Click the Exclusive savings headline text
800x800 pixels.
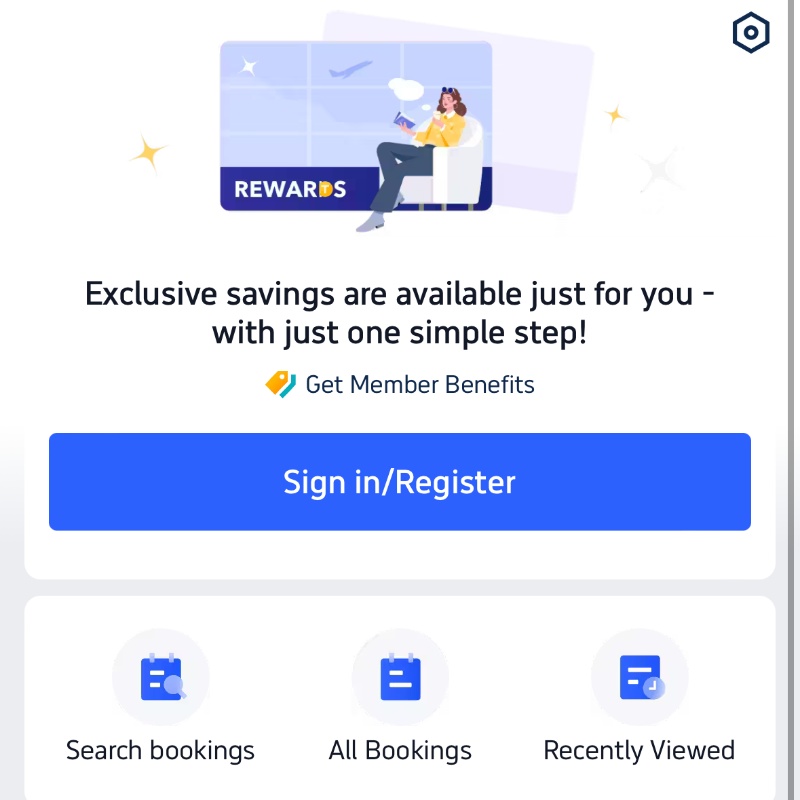(x=399, y=313)
